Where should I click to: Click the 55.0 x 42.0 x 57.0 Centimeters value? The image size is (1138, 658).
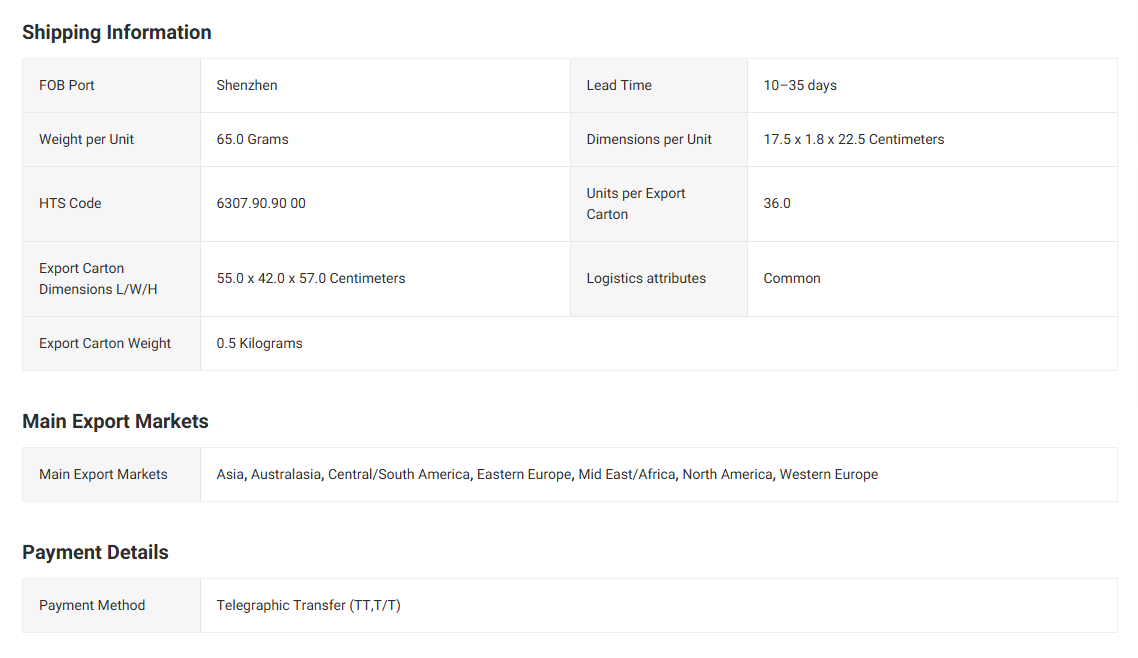point(311,278)
